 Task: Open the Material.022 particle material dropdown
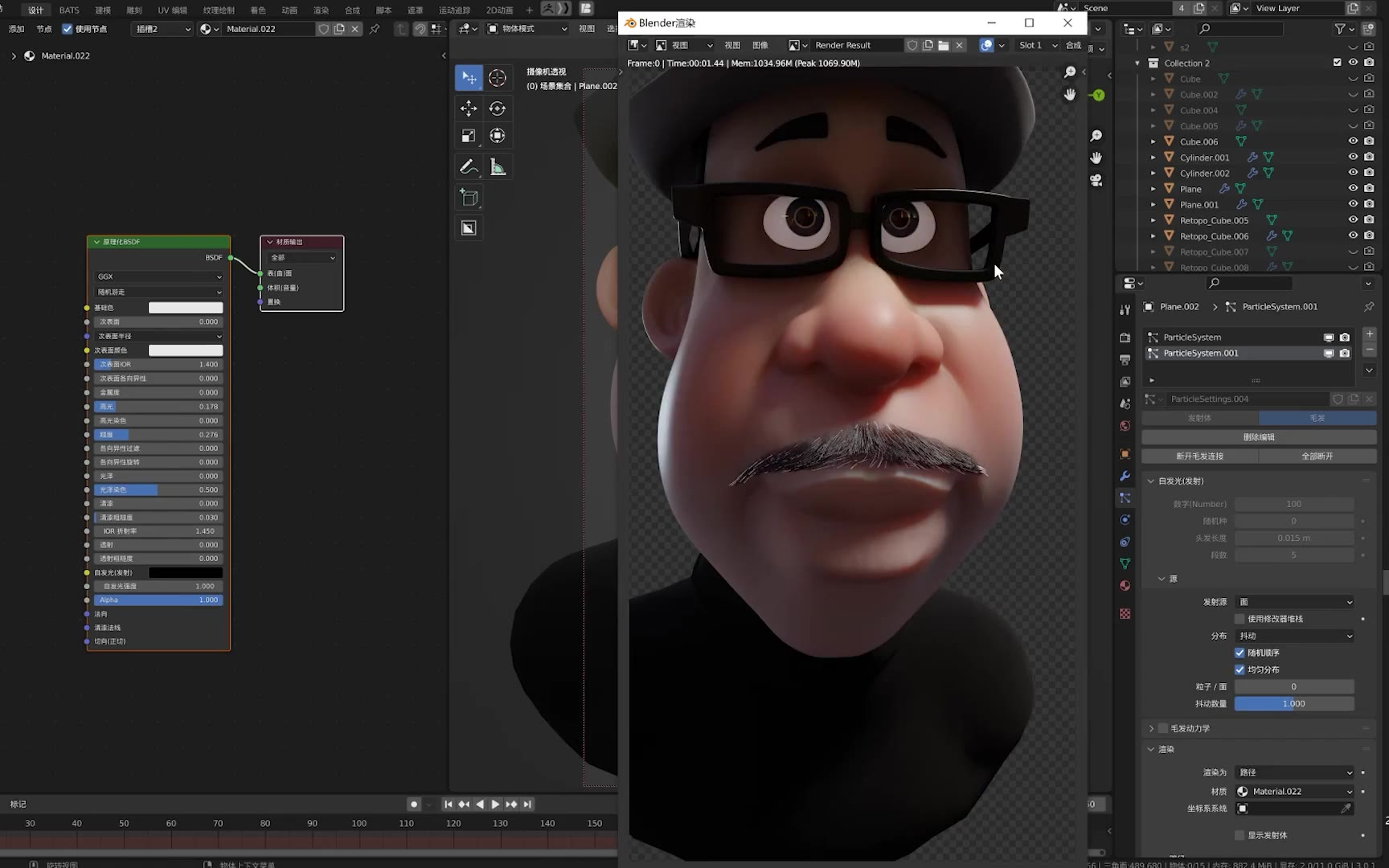(x=1294, y=792)
